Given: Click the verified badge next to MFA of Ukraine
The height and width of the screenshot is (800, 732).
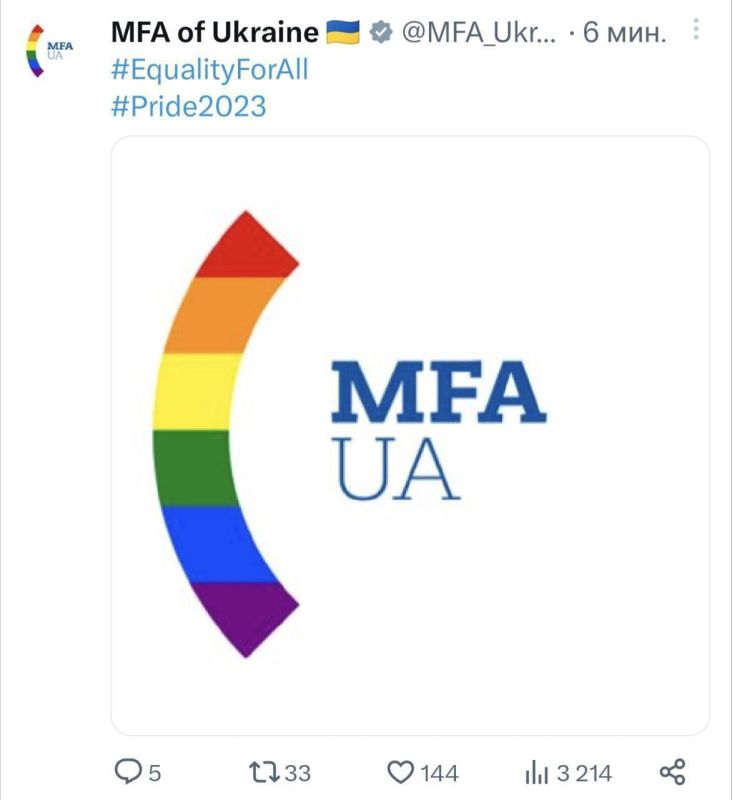Looking at the screenshot, I should pos(376,31).
